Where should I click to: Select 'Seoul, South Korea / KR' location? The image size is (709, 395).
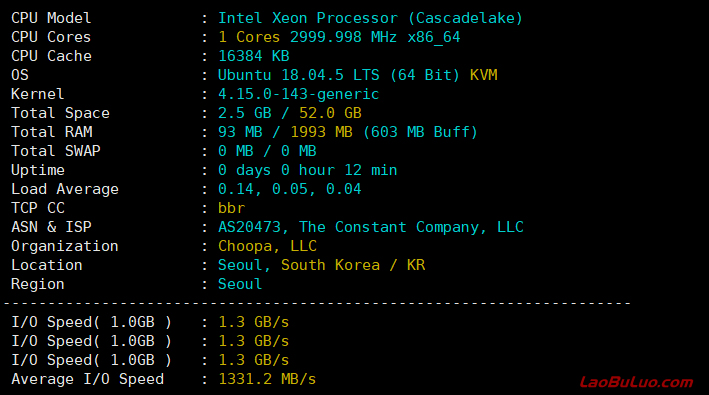tap(321, 265)
